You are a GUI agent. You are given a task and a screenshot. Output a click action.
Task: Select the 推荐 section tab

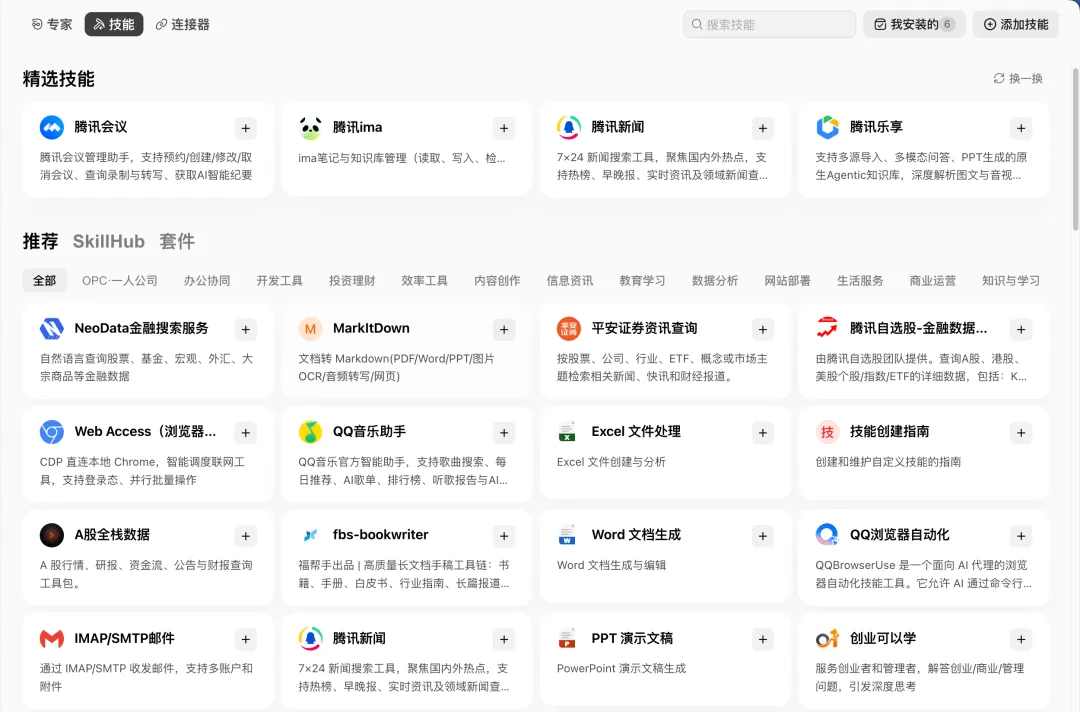41,241
